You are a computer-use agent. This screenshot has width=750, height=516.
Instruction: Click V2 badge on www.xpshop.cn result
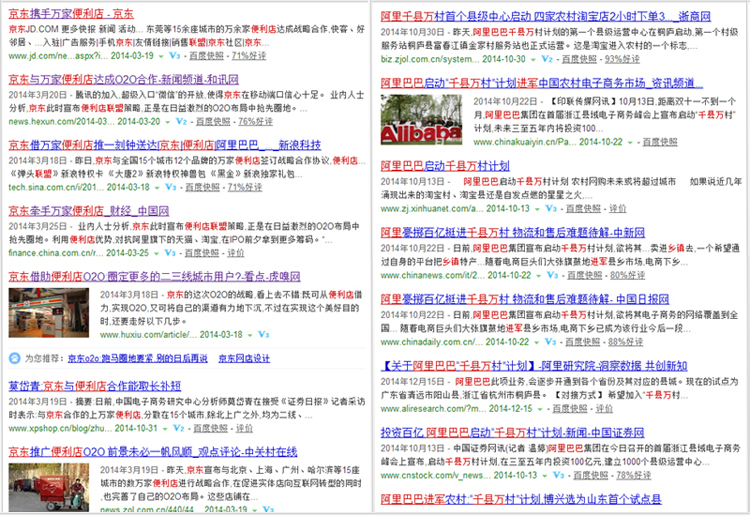click(178, 428)
